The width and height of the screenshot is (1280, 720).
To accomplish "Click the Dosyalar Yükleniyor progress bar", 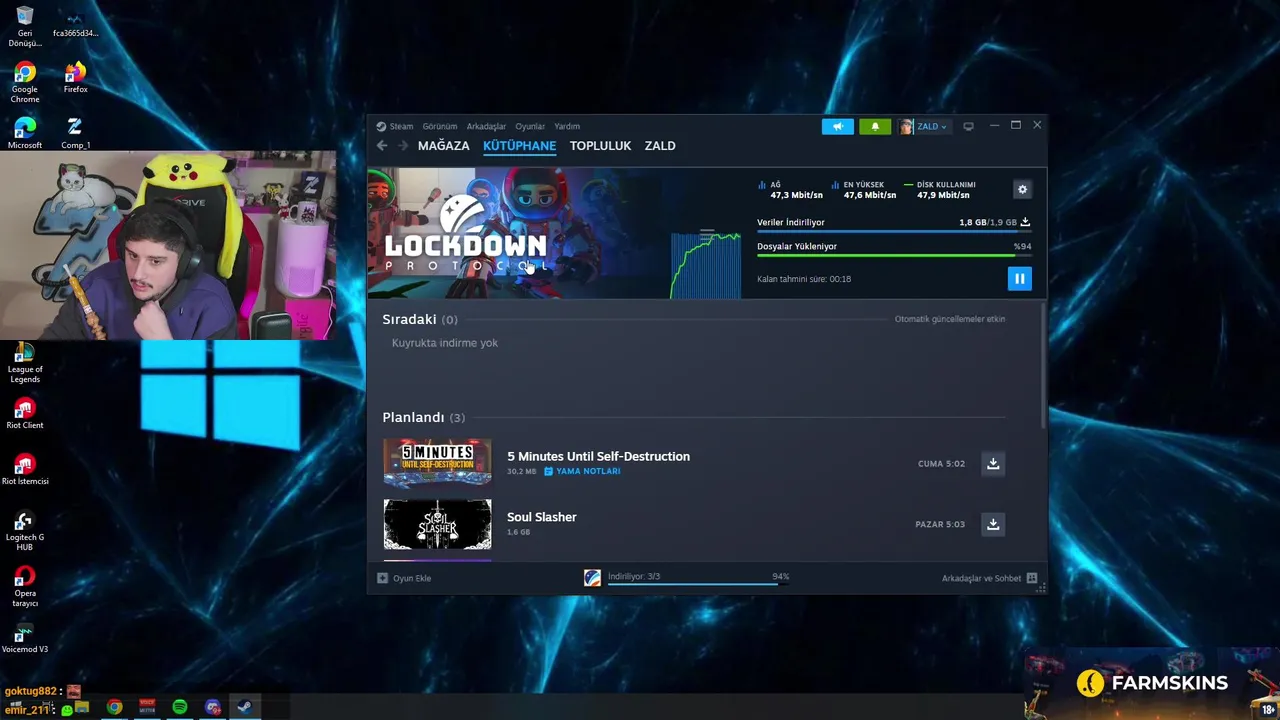I will (x=893, y=256).
